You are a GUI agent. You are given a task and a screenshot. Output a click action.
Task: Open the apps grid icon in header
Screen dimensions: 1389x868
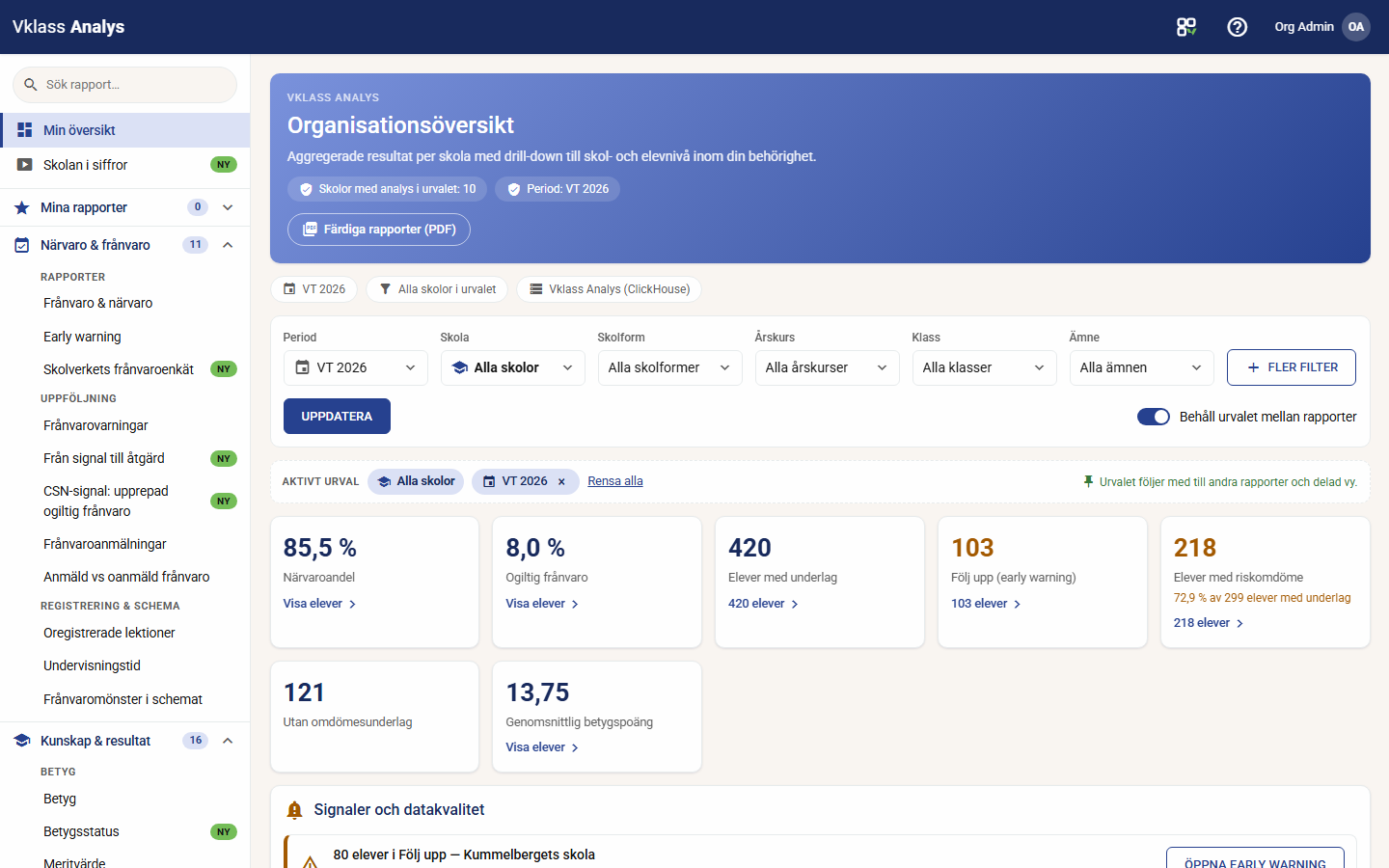(x=1186, y=27)
